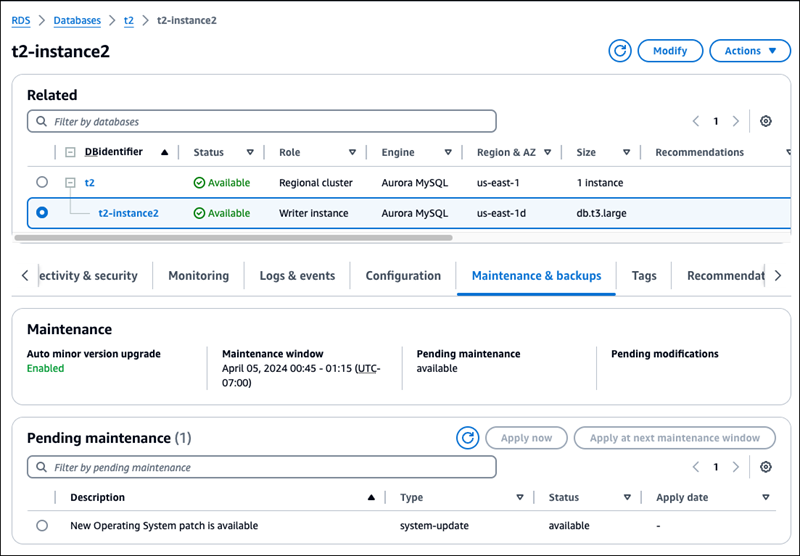Refresh the Pending maintenance list
Viewport: 800px width, 556px height.
click(467, 438)
